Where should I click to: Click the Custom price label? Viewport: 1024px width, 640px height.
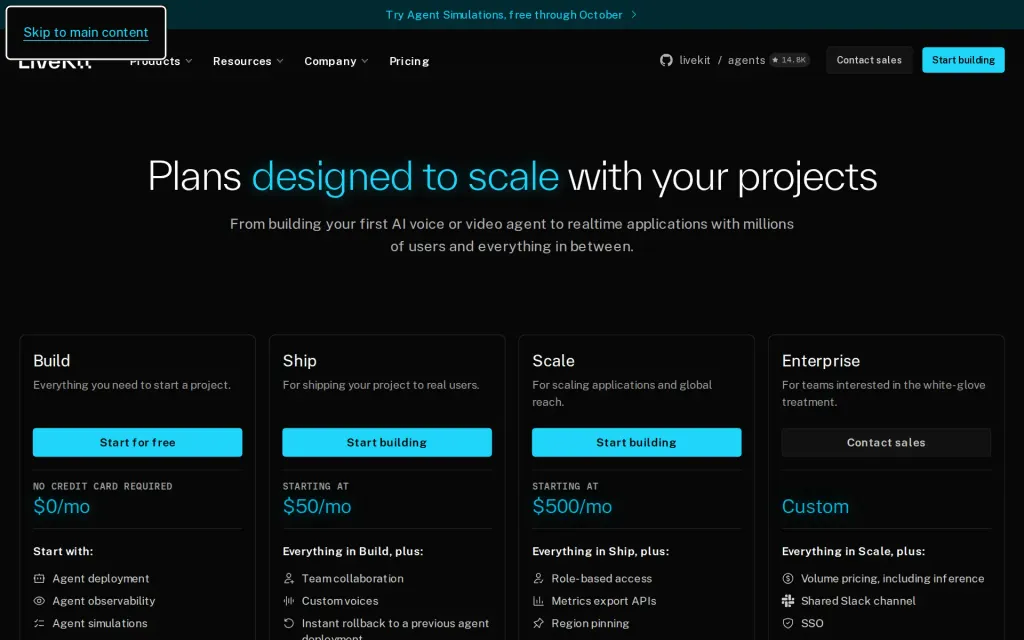815,506
